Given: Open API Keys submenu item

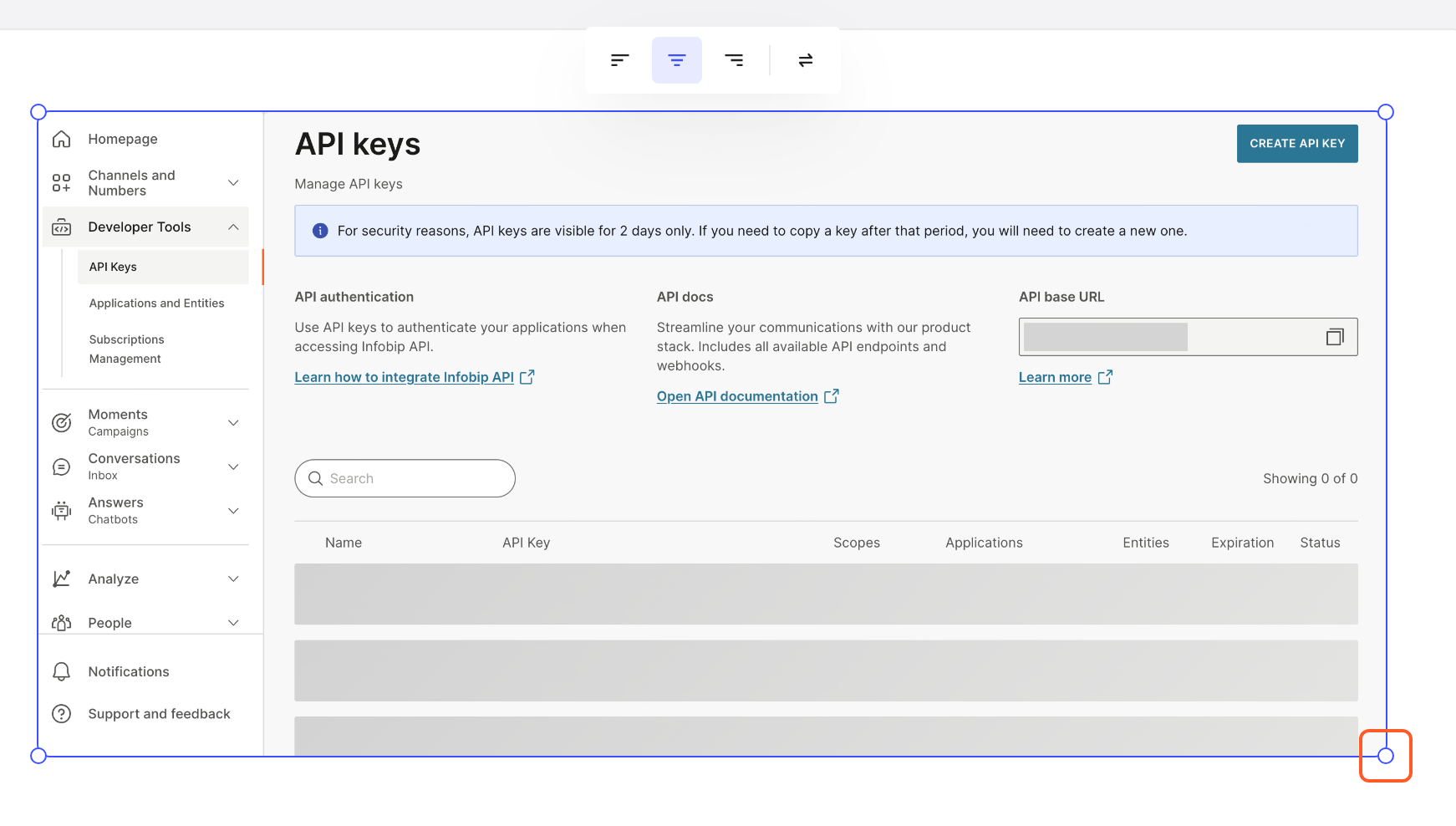Looking at the screenshot, I should pos(163,267).
